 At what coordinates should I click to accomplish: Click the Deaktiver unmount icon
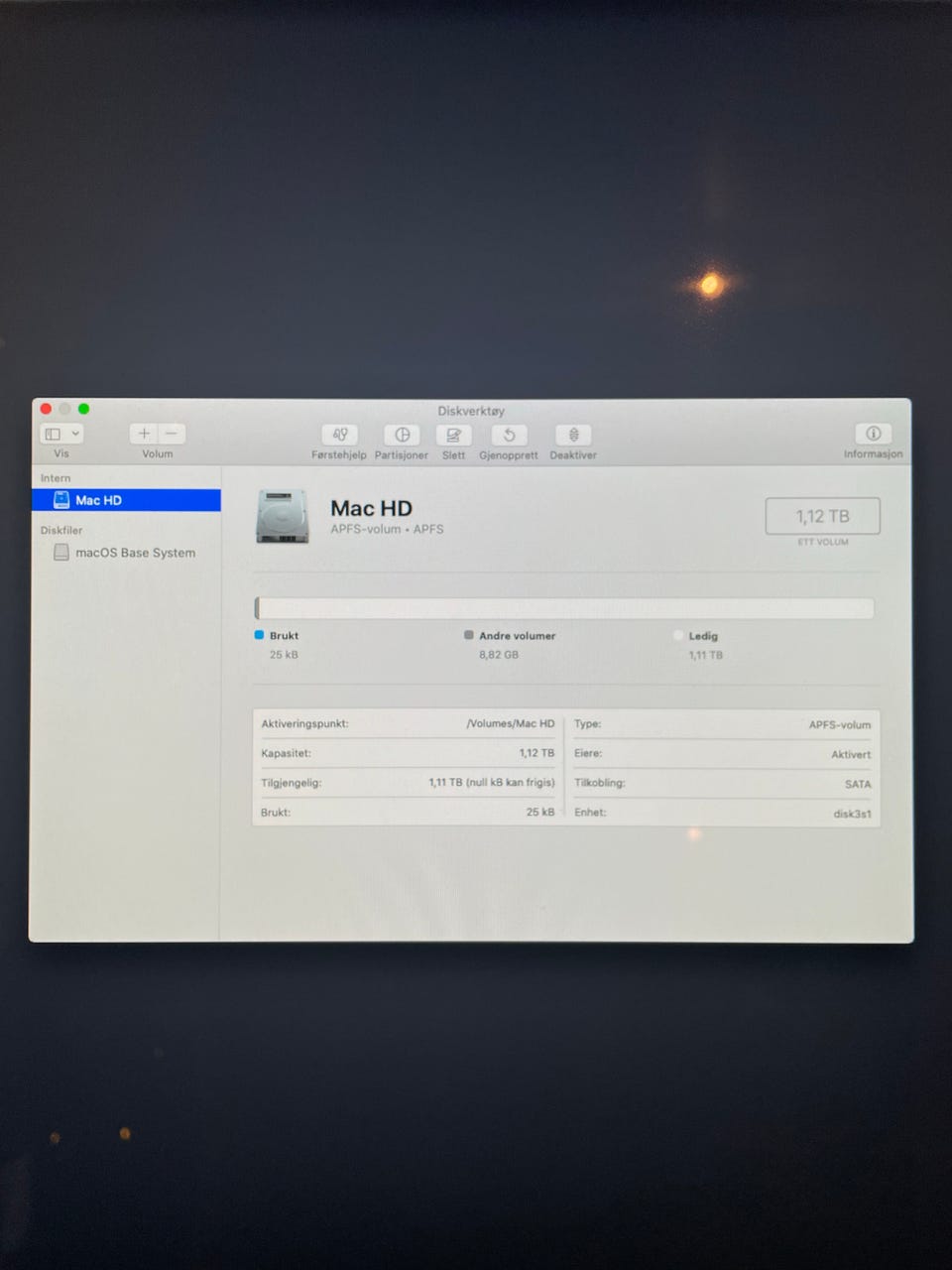pyautogui.click(x=573, y=435)
